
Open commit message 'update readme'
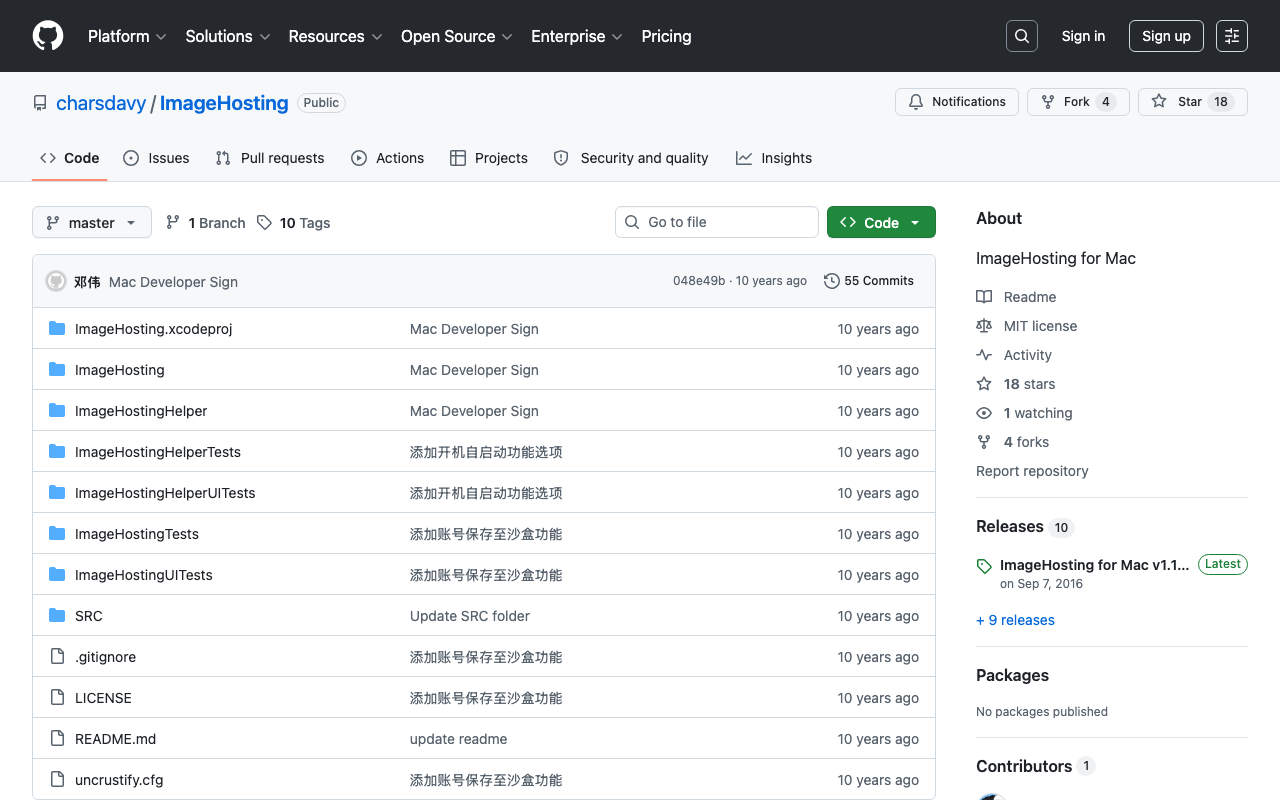pos(459,739)
